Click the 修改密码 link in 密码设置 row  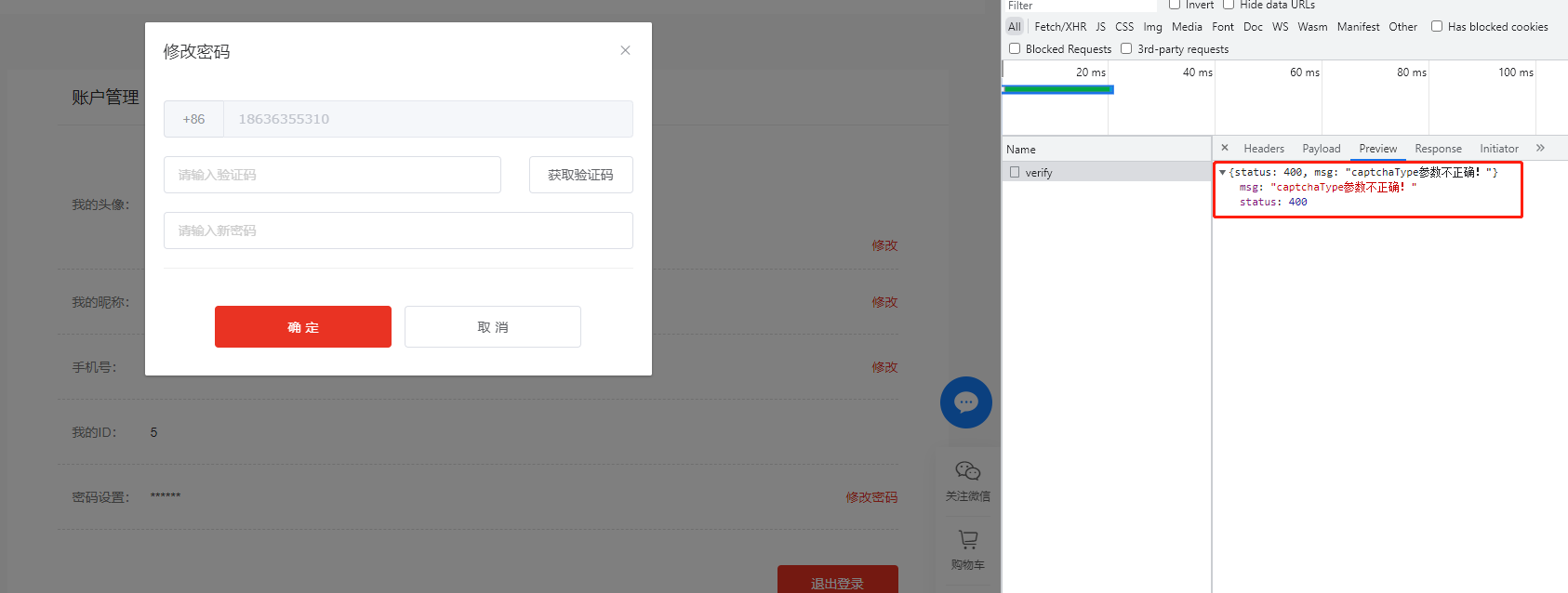pos(871,497)
